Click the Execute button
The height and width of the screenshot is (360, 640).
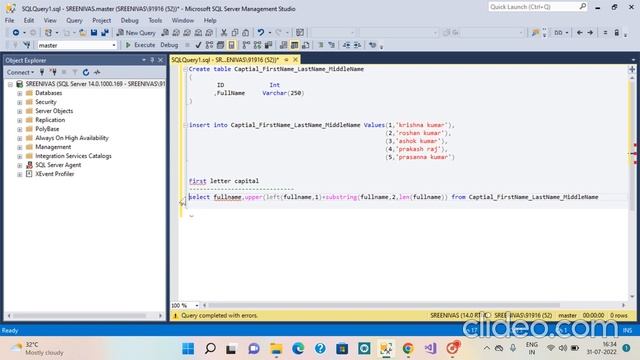[140, 45]
